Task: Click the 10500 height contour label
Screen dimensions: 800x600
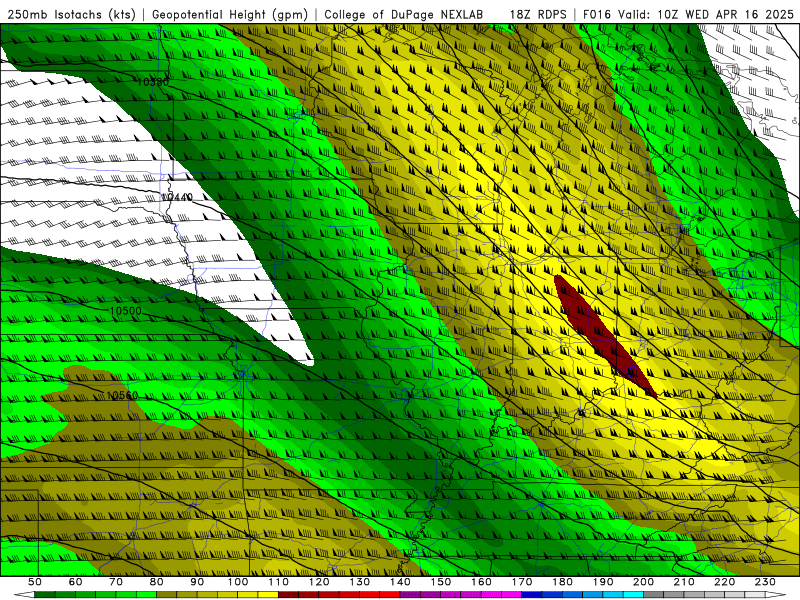Action: pos(126,311)
